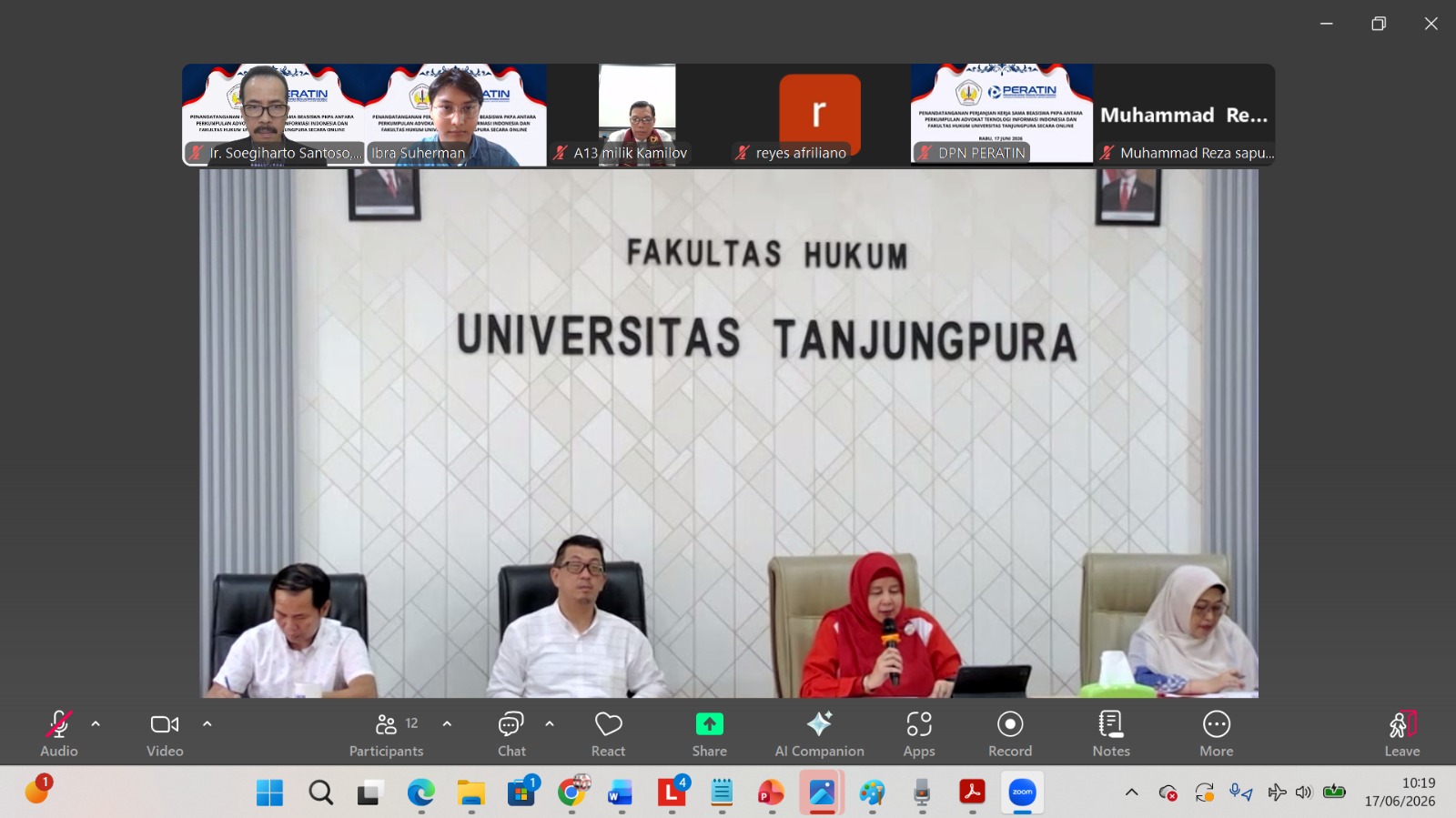Open the React heart menu
1456x818 pixels.
(609, 733)
